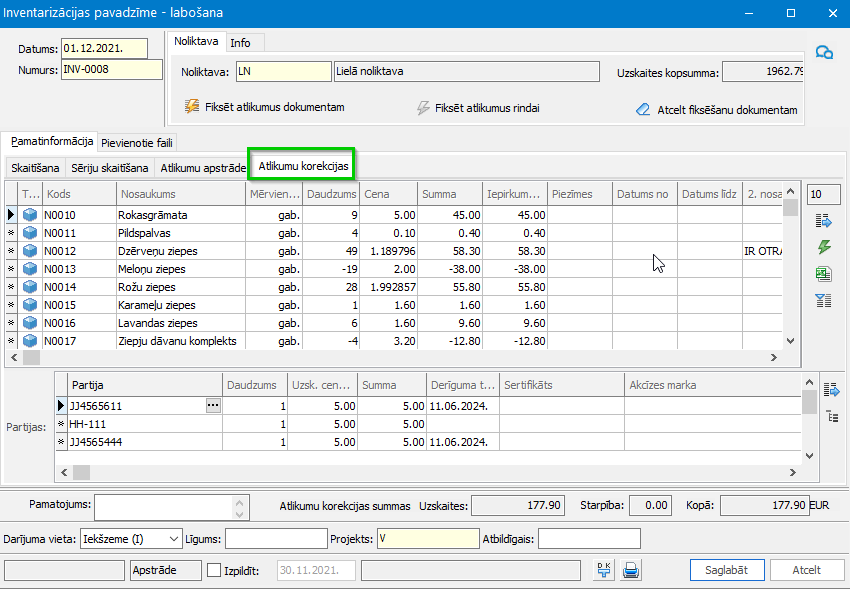This screenshot has height=589, width=850.
Task: Click the Excel export icon beside grid
Action: pyautogui.click(x=824, y=274)
